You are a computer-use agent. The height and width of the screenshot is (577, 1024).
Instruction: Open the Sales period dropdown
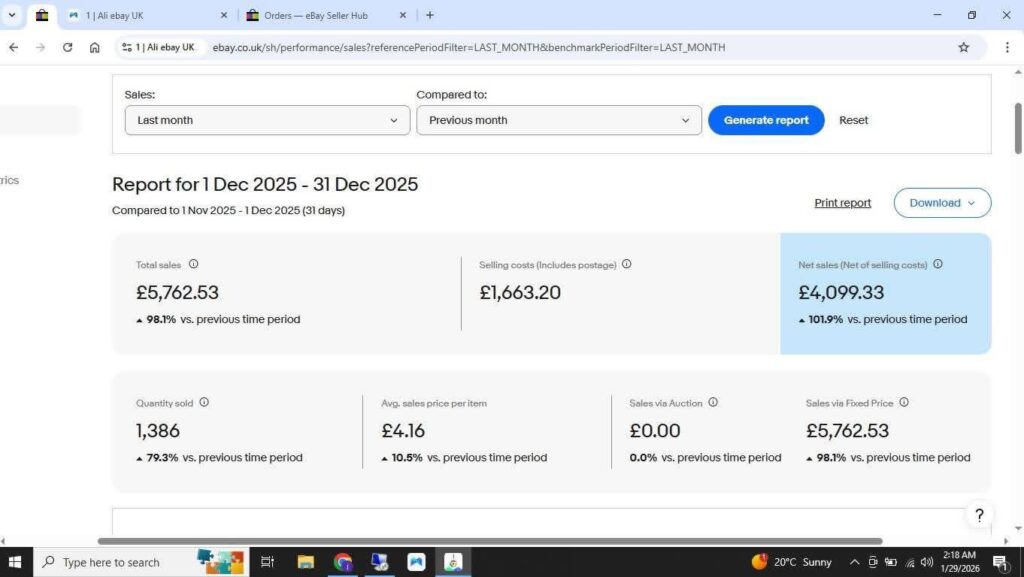[x=267, y=120]
